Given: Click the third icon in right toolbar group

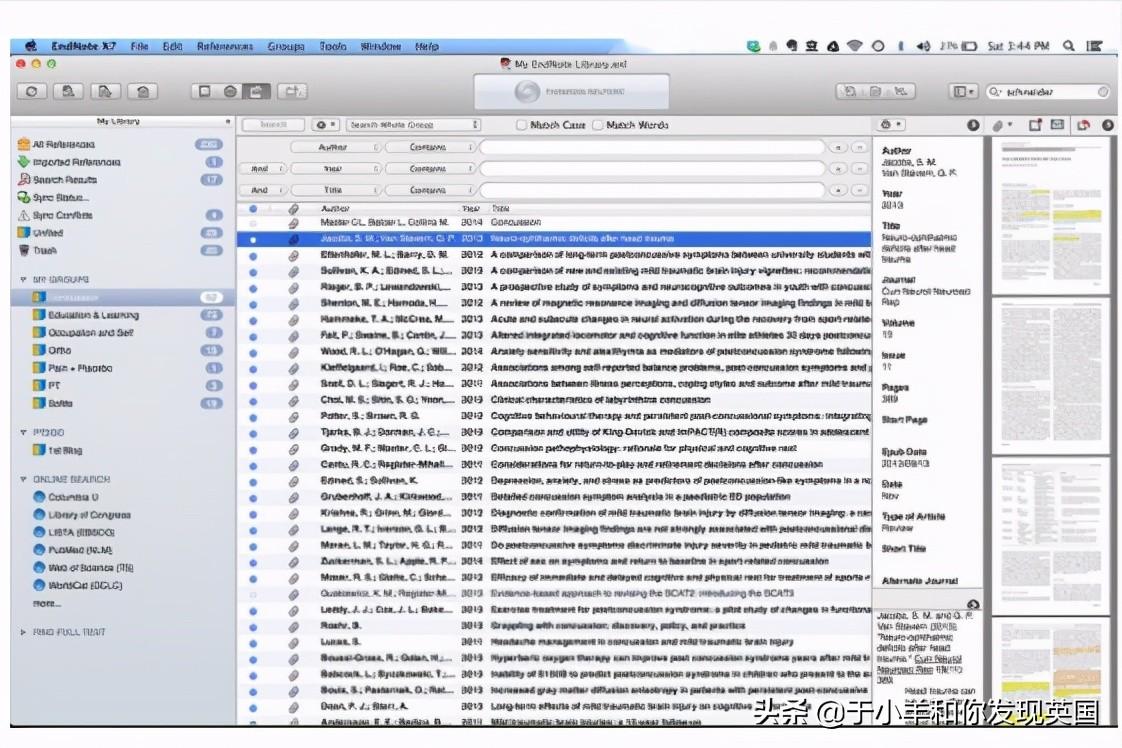Looking at the screenshot, I should [x=901, y=92].
